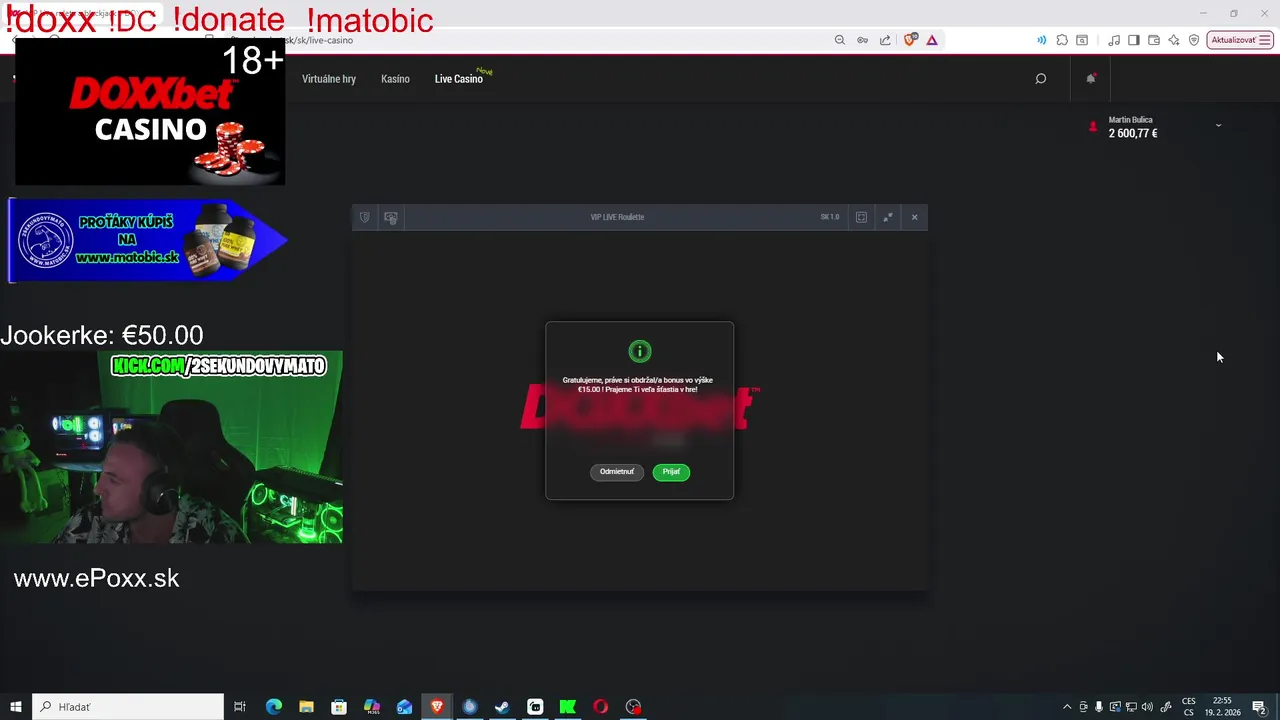Select the Live Casino menu item

458,79
